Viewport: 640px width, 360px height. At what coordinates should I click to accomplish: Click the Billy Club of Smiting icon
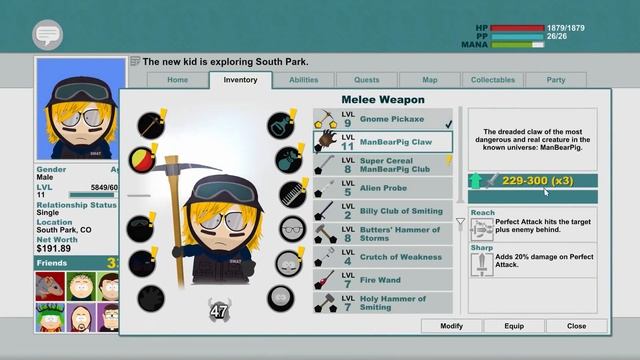pyautogui.click(x=325, y=211)
